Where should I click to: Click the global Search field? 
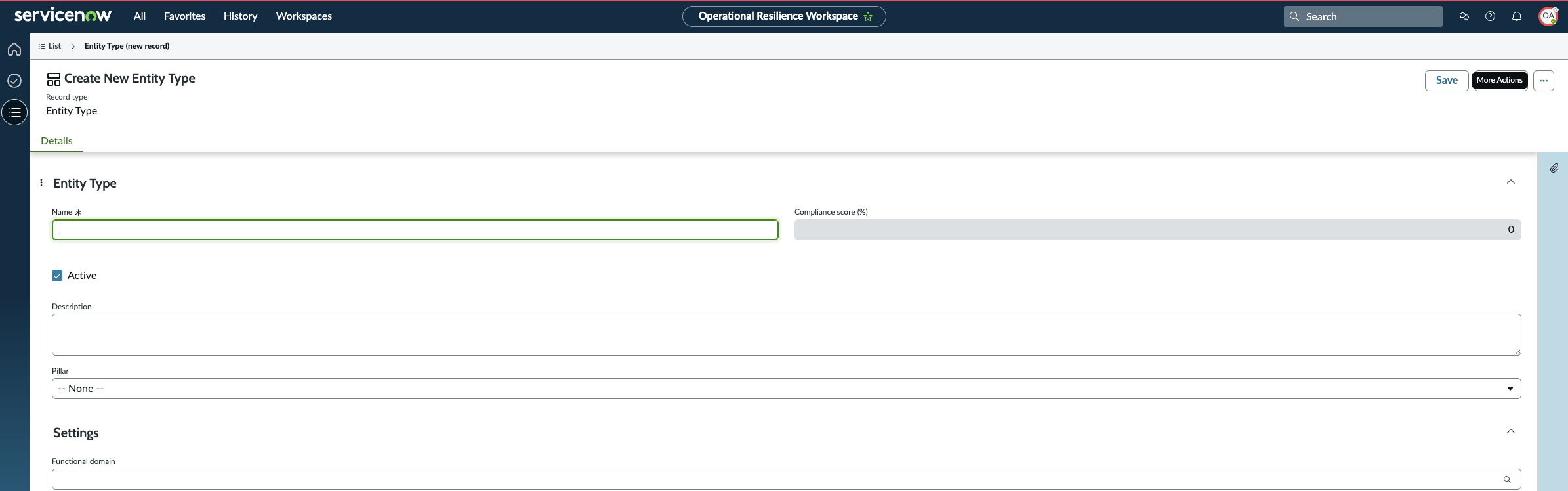click(x=1363, y=16)
